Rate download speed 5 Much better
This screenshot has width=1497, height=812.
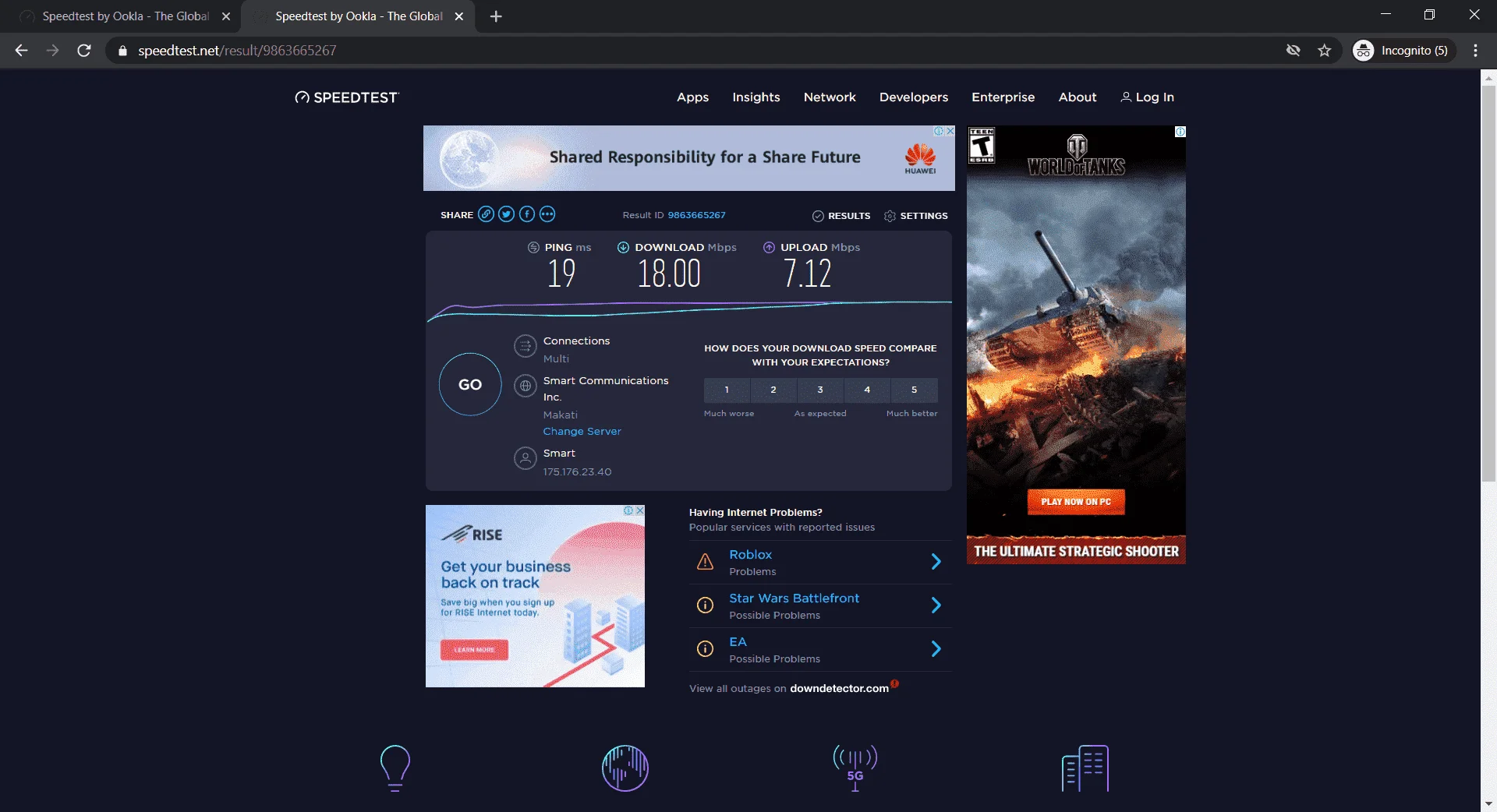tap(915, 390)
